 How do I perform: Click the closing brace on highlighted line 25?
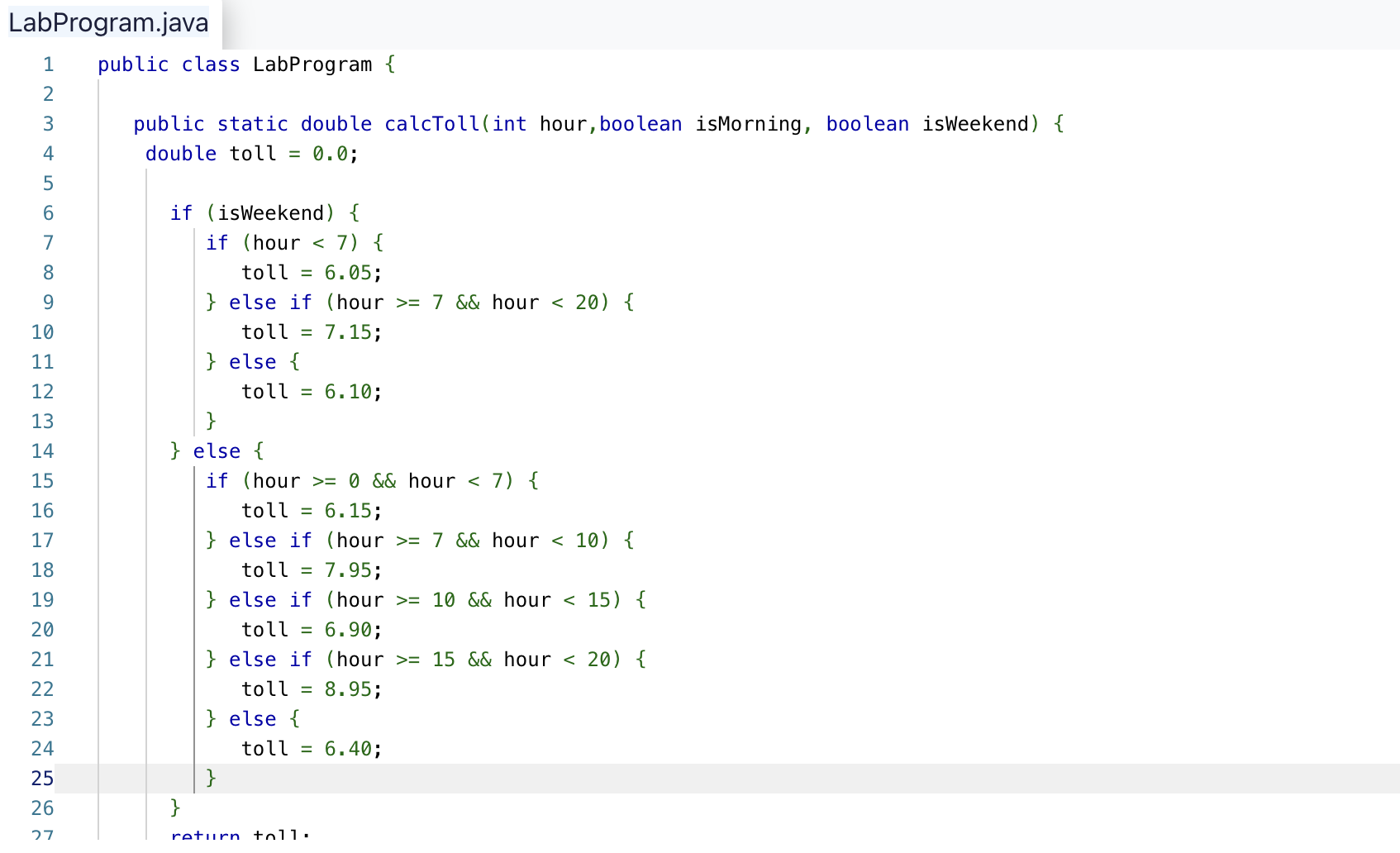(211, 778)
